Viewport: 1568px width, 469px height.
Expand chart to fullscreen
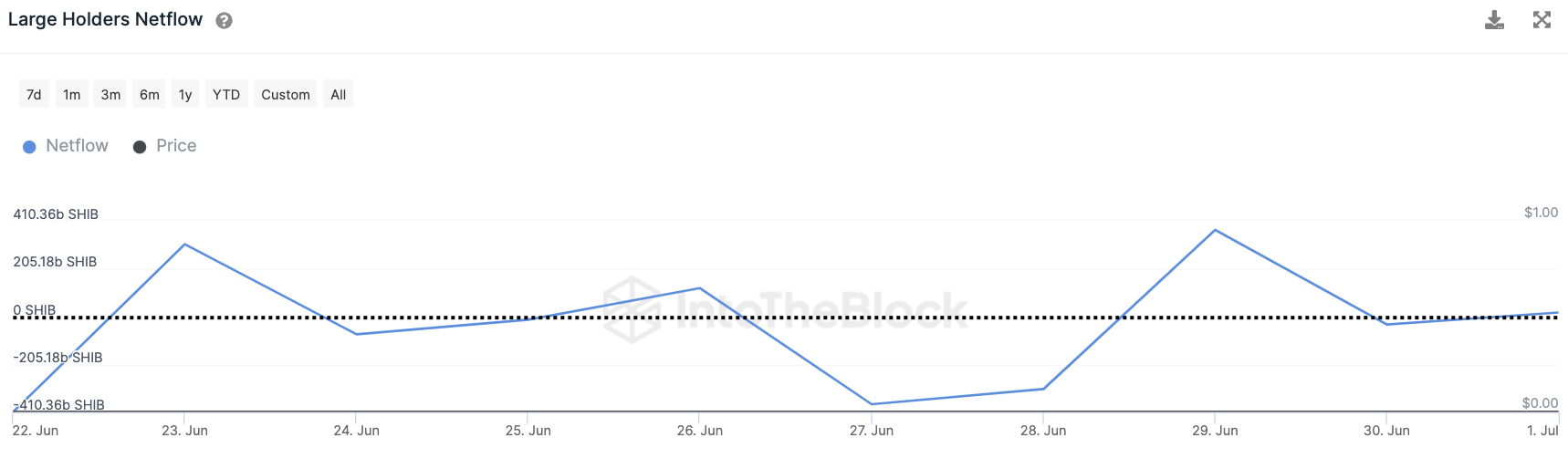point(1542,20)
